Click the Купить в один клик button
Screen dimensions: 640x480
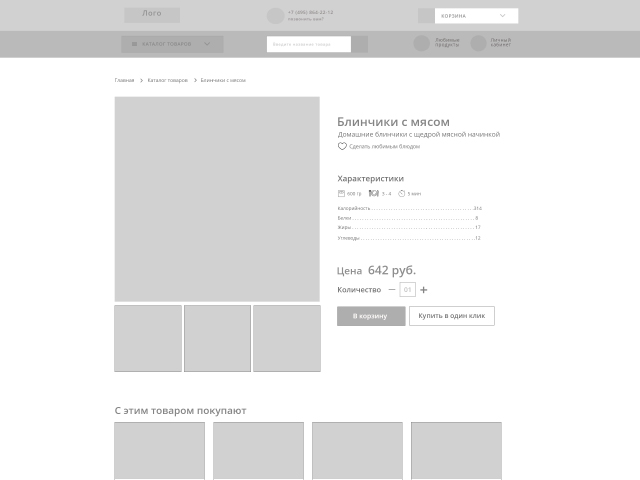pos(452,316)
